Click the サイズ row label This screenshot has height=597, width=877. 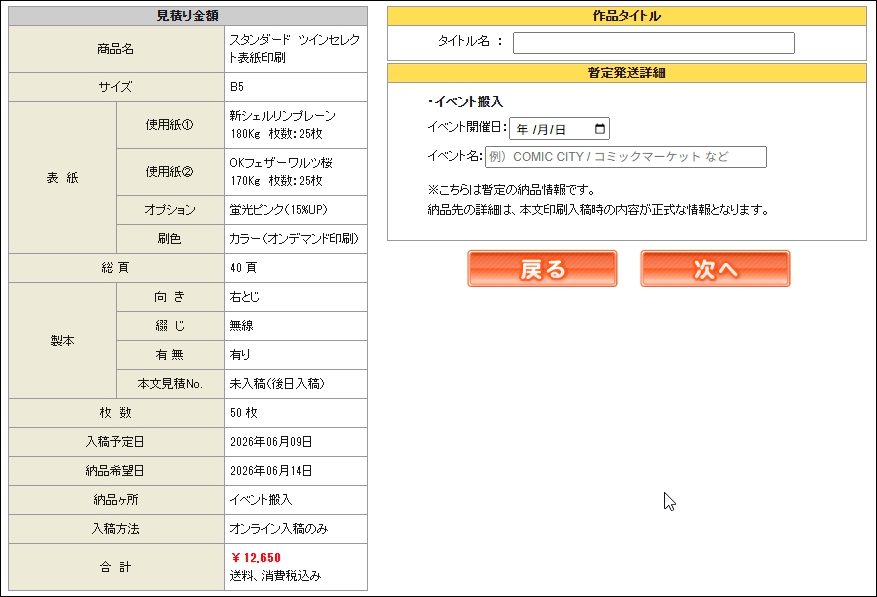(116, 87)
